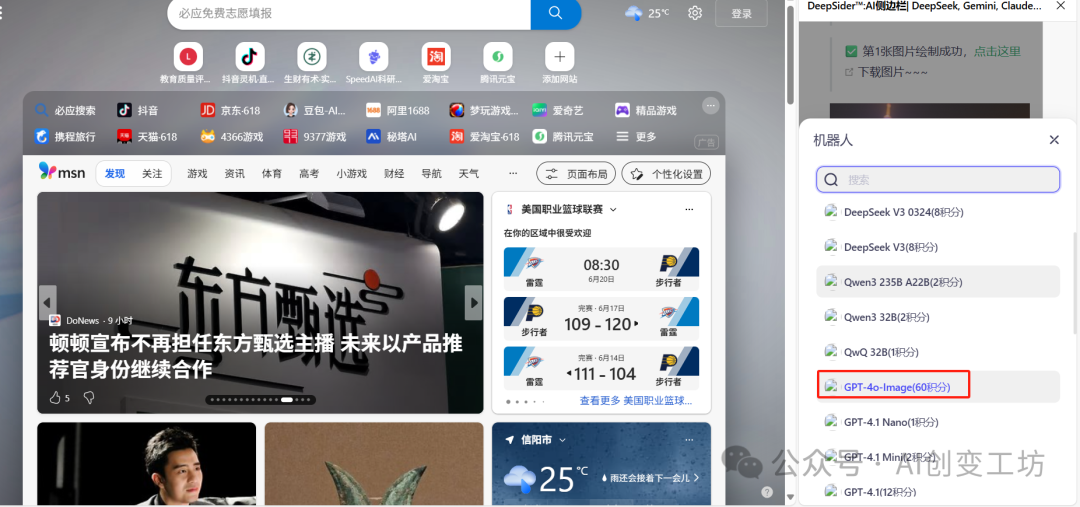Select Qwen3 235B A22B(2积分) model
This screenshot has width=1080, height=507.
(937, 282)
